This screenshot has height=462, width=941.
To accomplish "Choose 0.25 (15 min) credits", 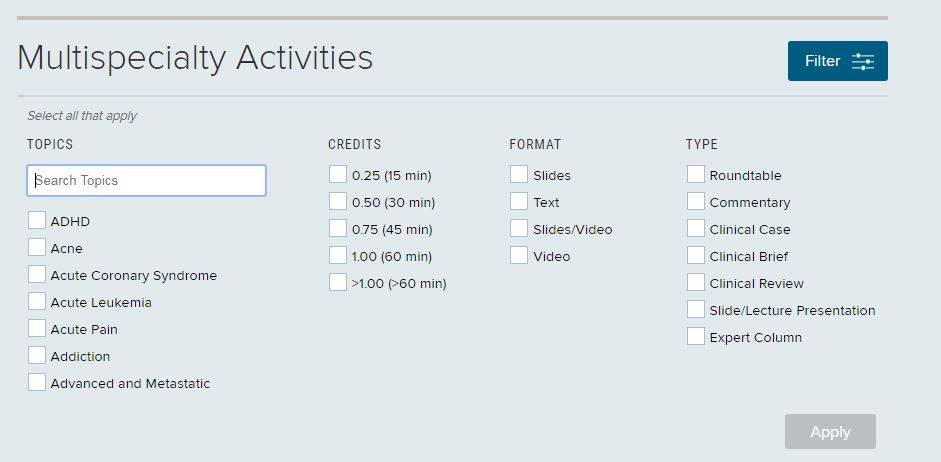I will coord(338,175).
